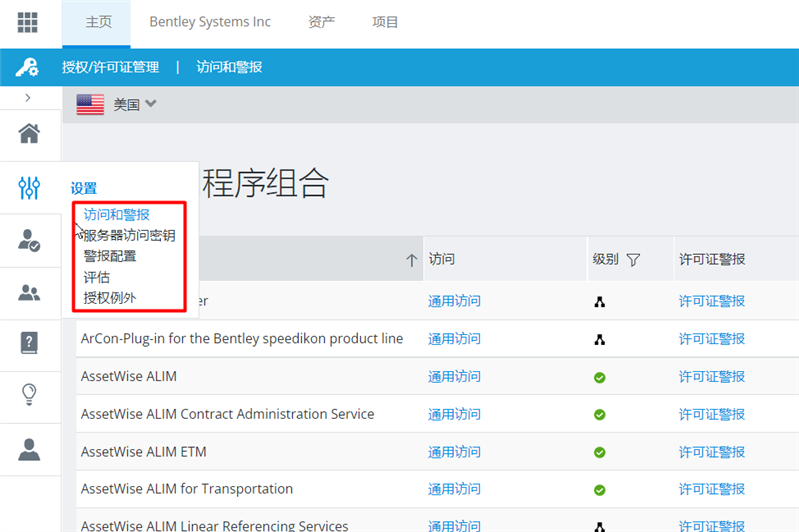Open the settings sliders icon

[29, 187]
